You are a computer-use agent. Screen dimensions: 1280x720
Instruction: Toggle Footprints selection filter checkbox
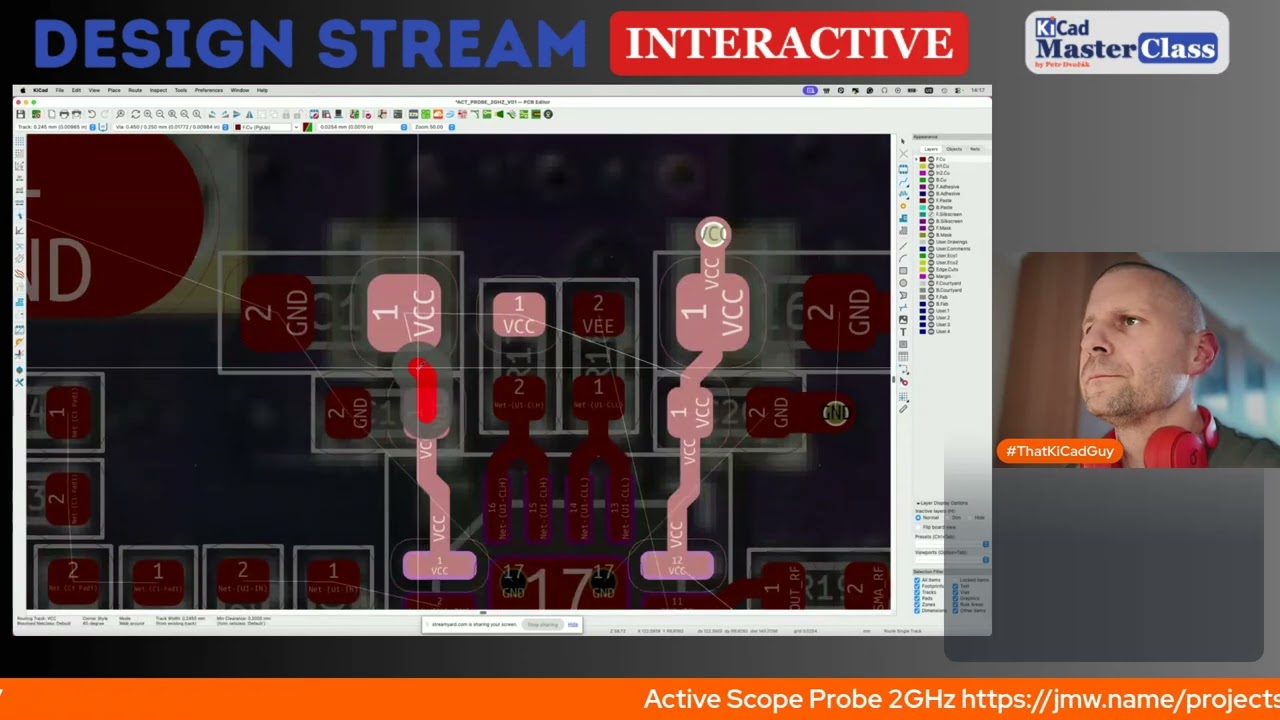pos(917,586)
